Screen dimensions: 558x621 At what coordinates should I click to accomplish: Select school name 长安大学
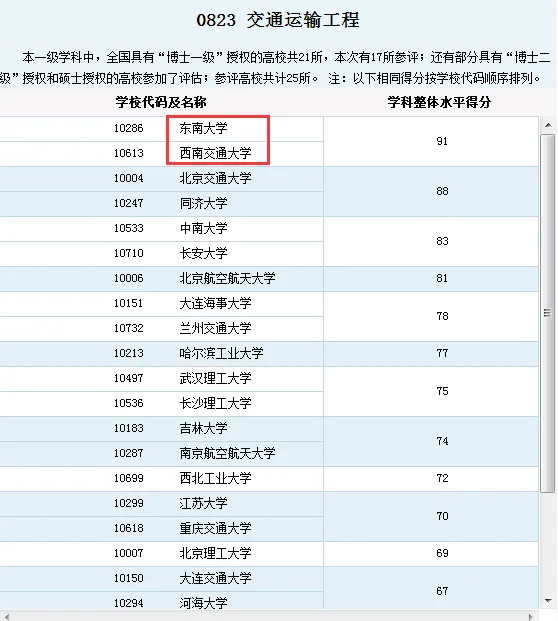[x=204, y=253]
